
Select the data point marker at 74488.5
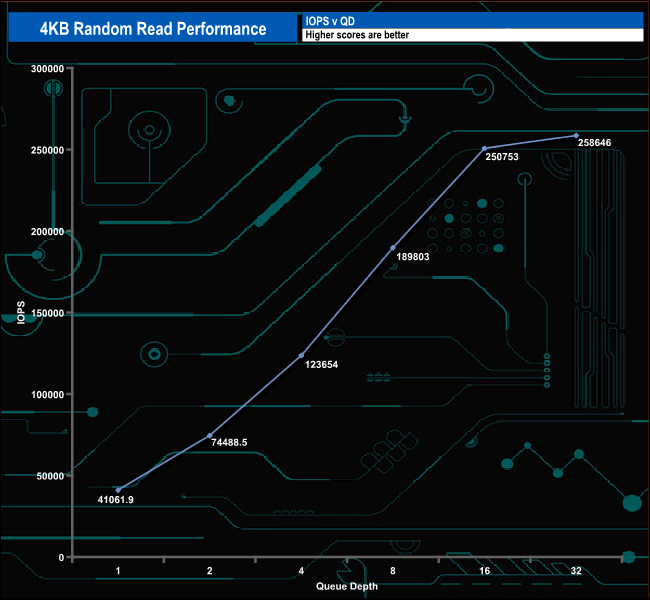click(210, 435)
